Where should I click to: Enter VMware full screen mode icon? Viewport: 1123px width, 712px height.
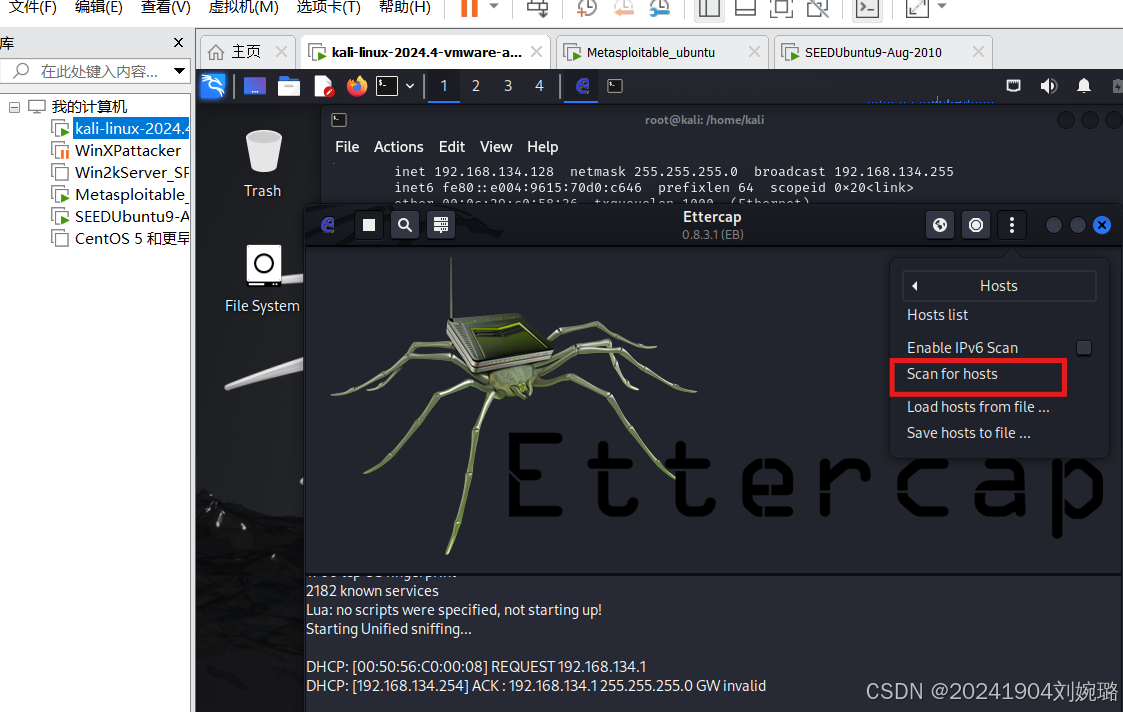point(781,8)
